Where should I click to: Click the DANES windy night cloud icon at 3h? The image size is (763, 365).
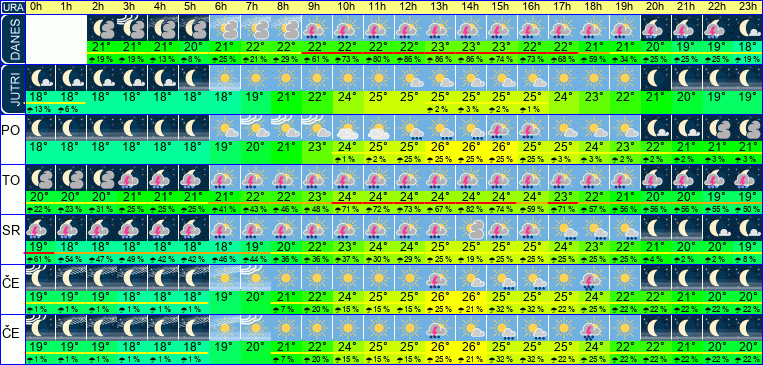point(132,28)
